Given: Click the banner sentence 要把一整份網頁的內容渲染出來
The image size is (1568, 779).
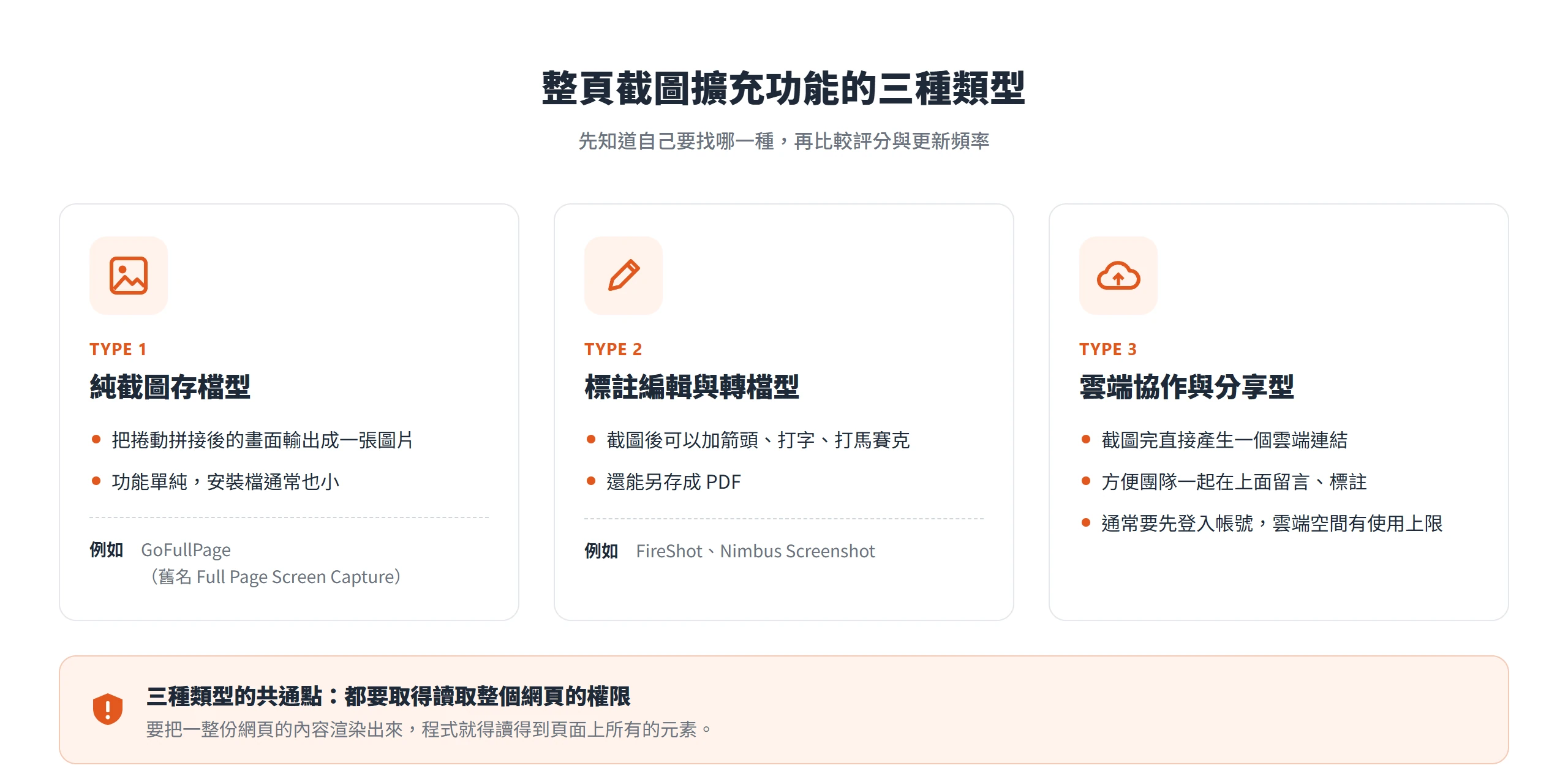Looking at the screenshot, I should click(274, 729).
